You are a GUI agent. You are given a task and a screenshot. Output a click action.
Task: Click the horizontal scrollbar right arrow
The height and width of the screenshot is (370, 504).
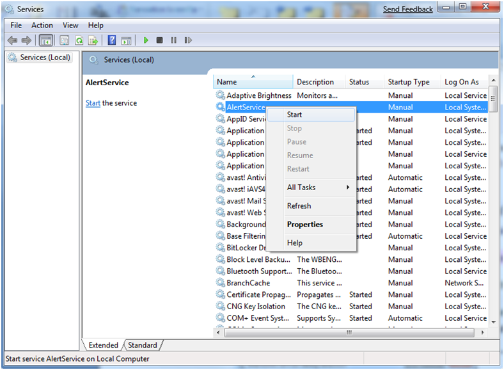[482, 332]
